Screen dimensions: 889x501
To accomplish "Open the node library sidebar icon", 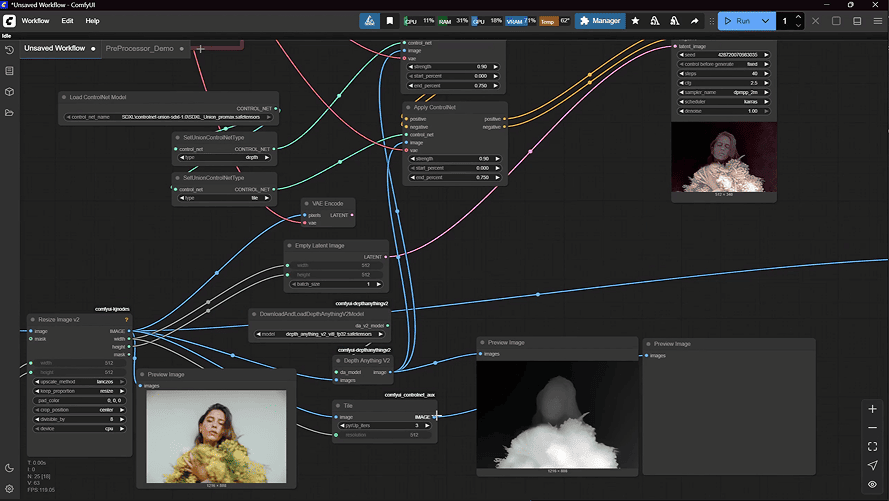I will (9, 71).
